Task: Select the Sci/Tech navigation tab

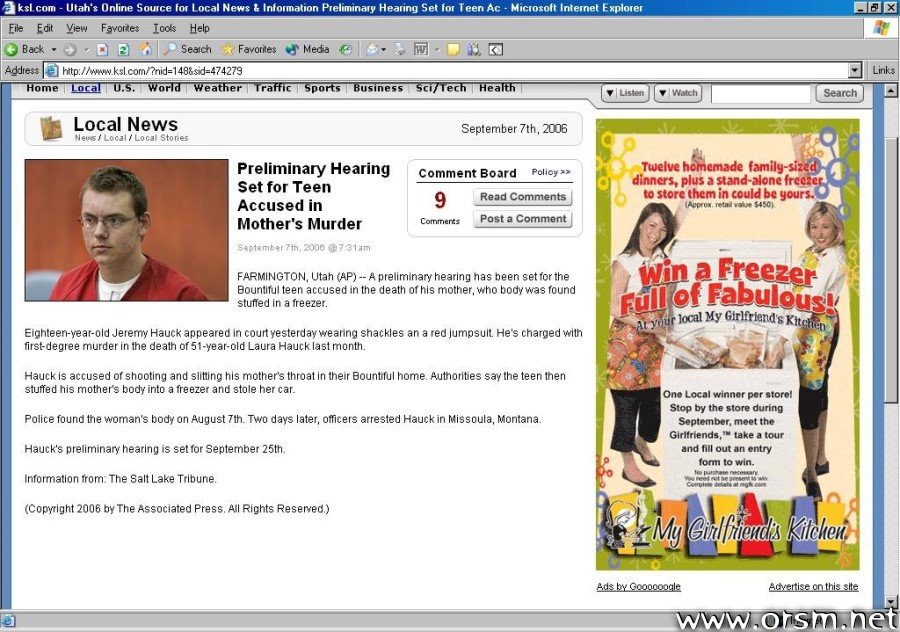Action: (x=441, y=88)
